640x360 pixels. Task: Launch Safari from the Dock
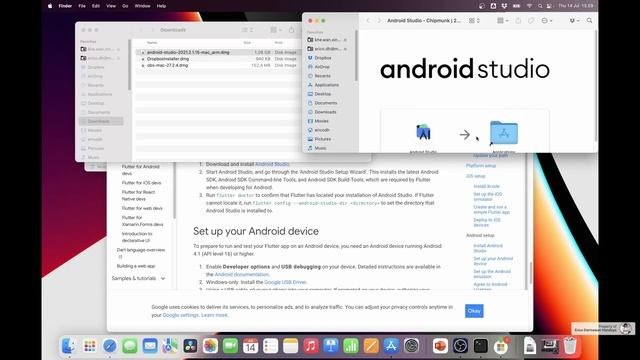pos(109,346)
